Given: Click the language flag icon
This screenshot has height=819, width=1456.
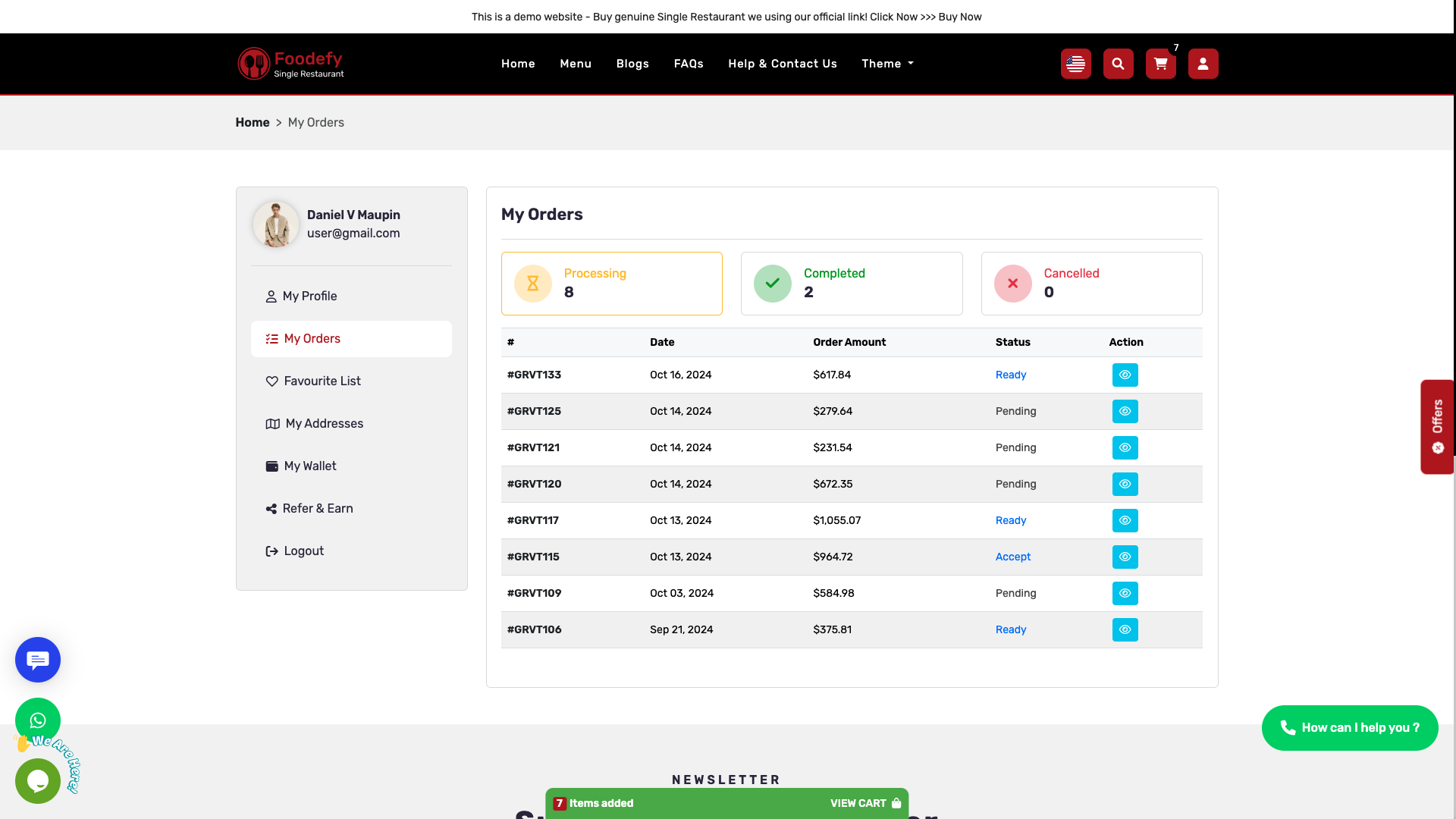Looking at the screenshot, I should click(1075, 64).
